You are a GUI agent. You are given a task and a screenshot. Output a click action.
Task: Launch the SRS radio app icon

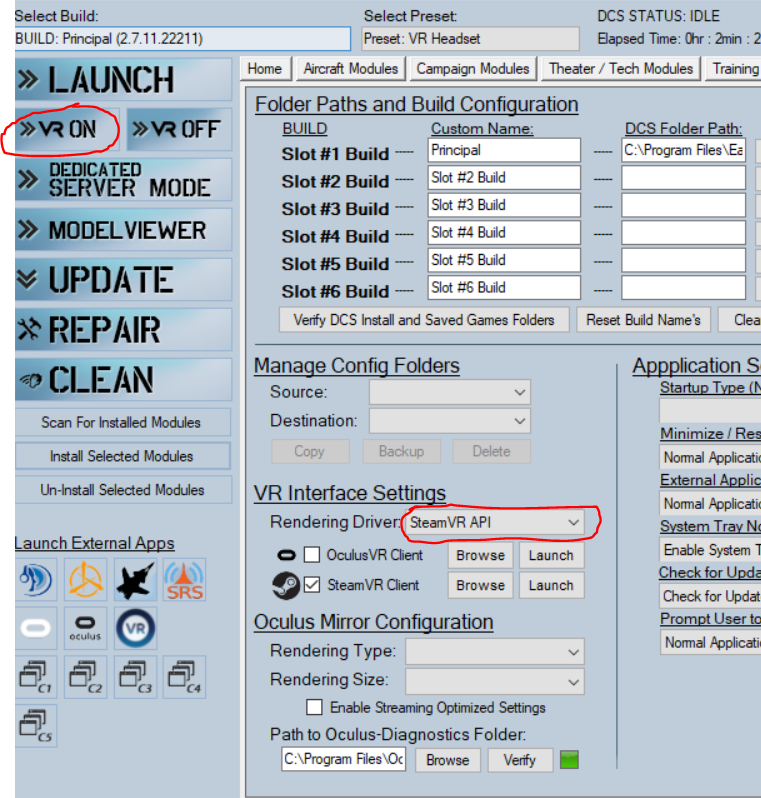click(184, 579)
